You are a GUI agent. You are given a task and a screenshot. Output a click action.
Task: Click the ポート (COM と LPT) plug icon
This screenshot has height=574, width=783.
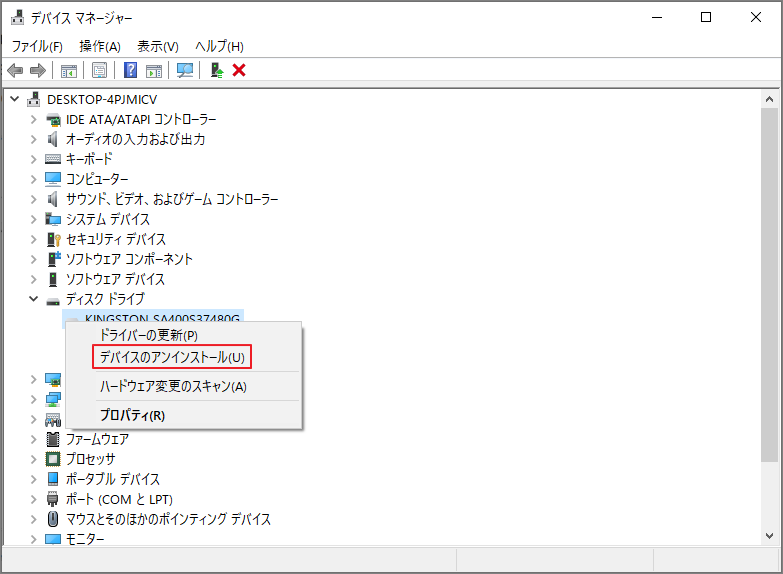click(x=52, y=499)
